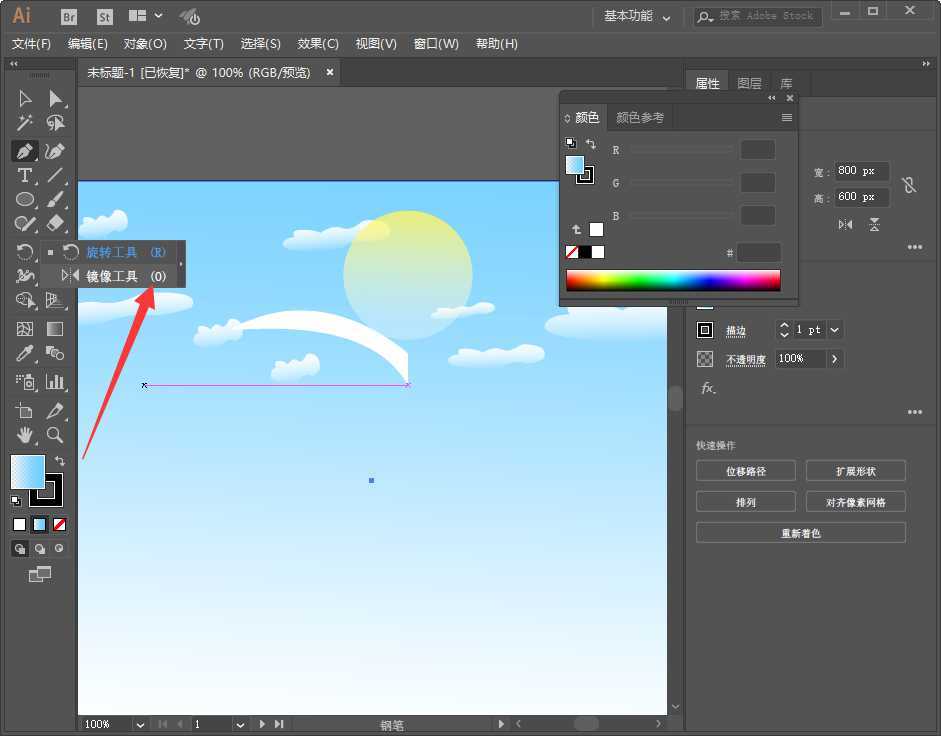
Task: Activate the Zoom tool
Action: (x=55, y=435)
